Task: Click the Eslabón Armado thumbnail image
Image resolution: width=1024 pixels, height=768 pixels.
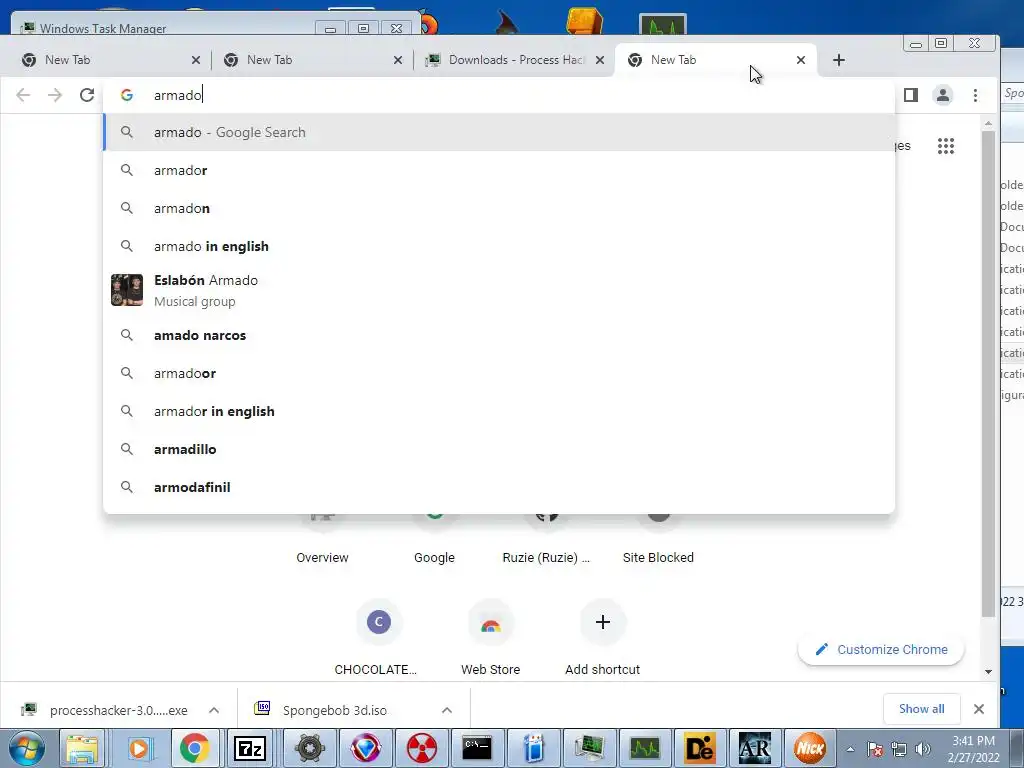Action: coord(127,290)
